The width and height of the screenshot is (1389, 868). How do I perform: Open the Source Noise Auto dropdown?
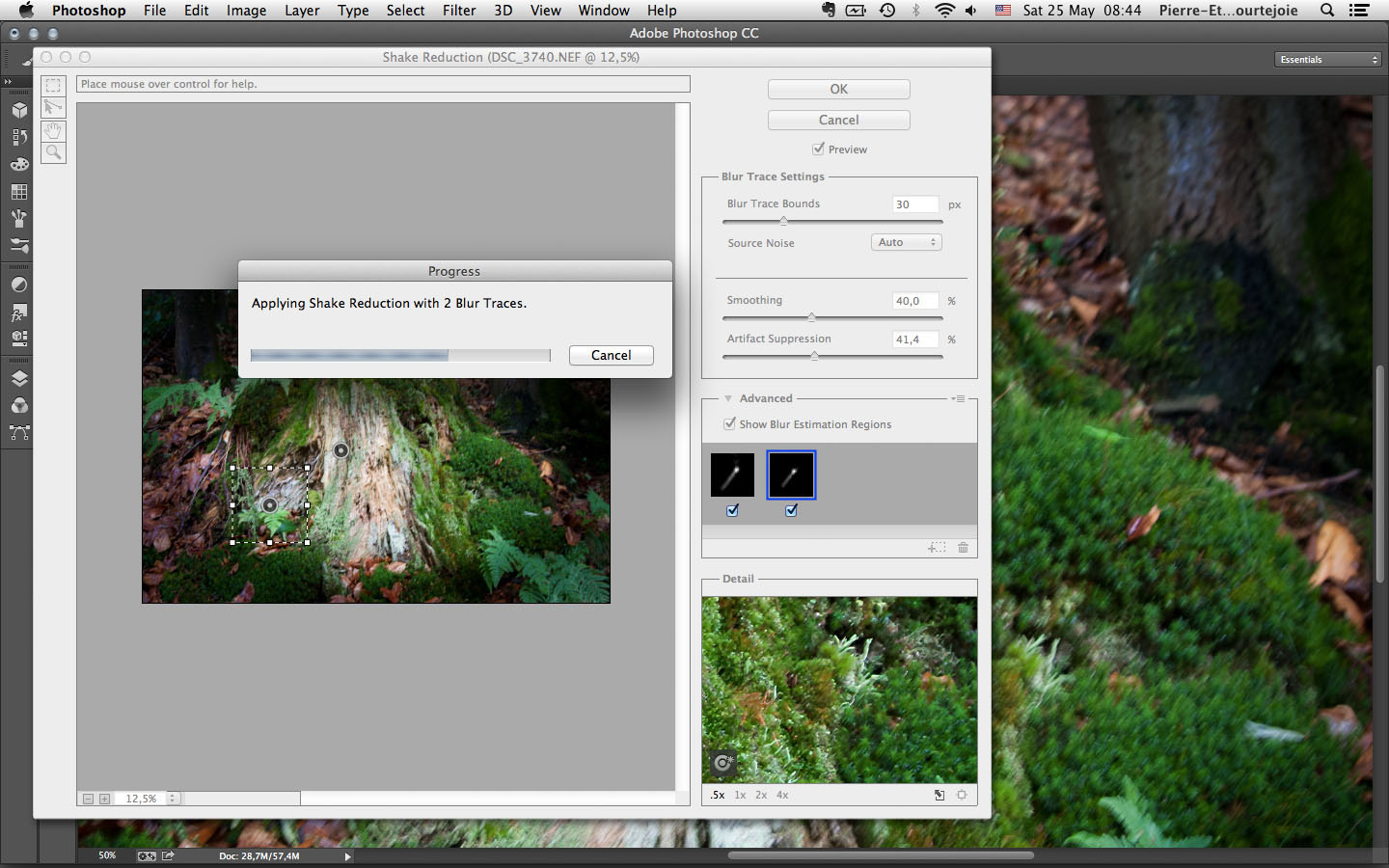[x=906, y=242]
